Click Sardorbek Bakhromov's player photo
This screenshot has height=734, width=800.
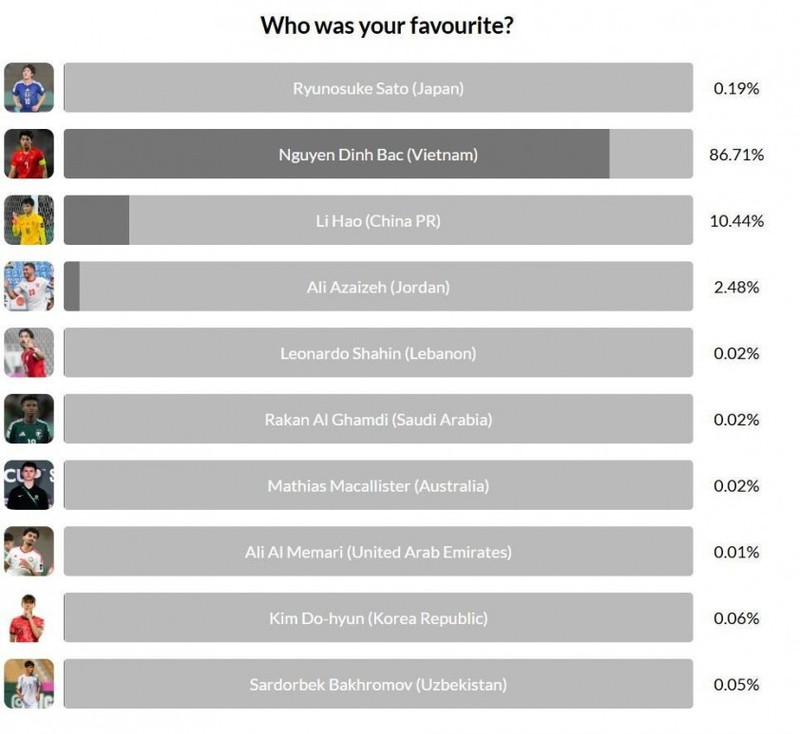(x=29, y=684)
